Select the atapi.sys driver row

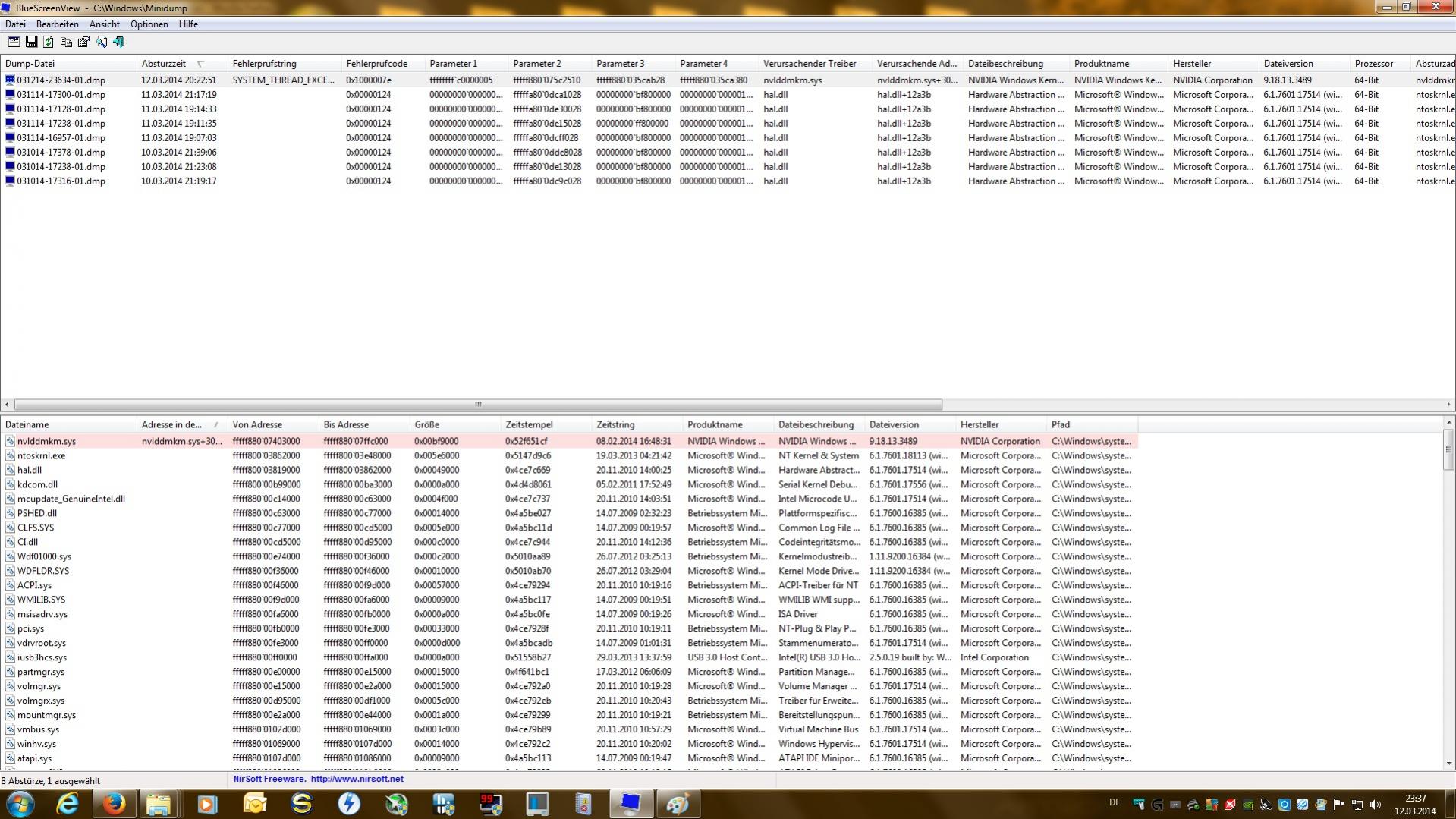pyautogui.click(x=569, y=758)
